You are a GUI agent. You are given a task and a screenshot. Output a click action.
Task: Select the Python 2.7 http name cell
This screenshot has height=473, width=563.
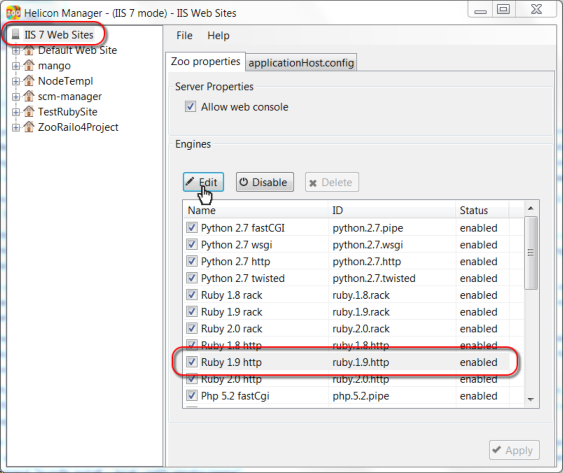[236, 261]
